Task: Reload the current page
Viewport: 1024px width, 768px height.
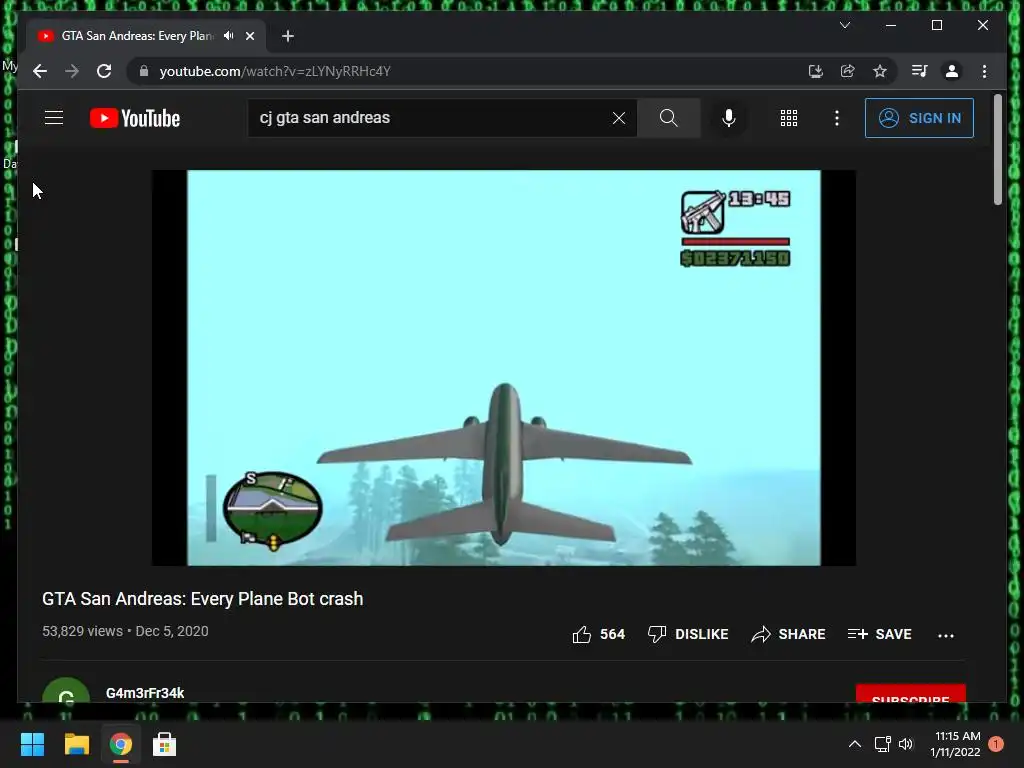Action: pos(104,71)
